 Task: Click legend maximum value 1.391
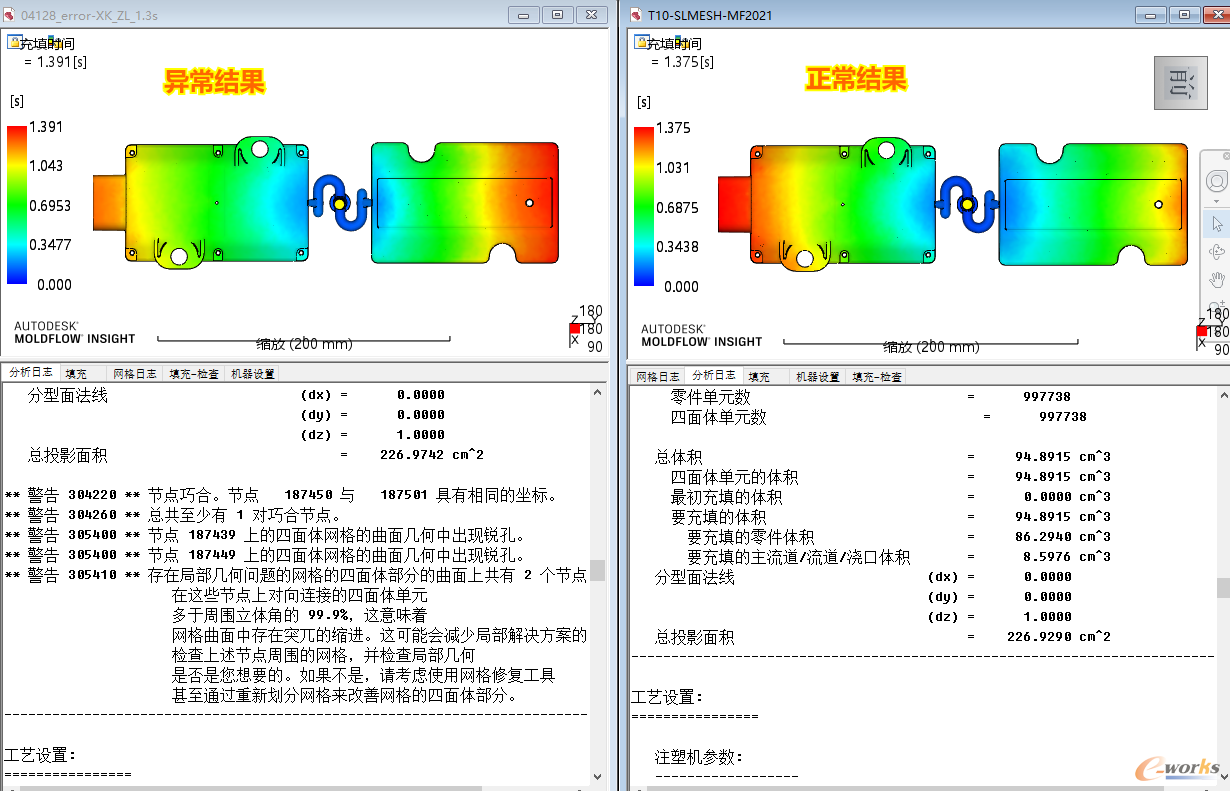tap(46, 126)
